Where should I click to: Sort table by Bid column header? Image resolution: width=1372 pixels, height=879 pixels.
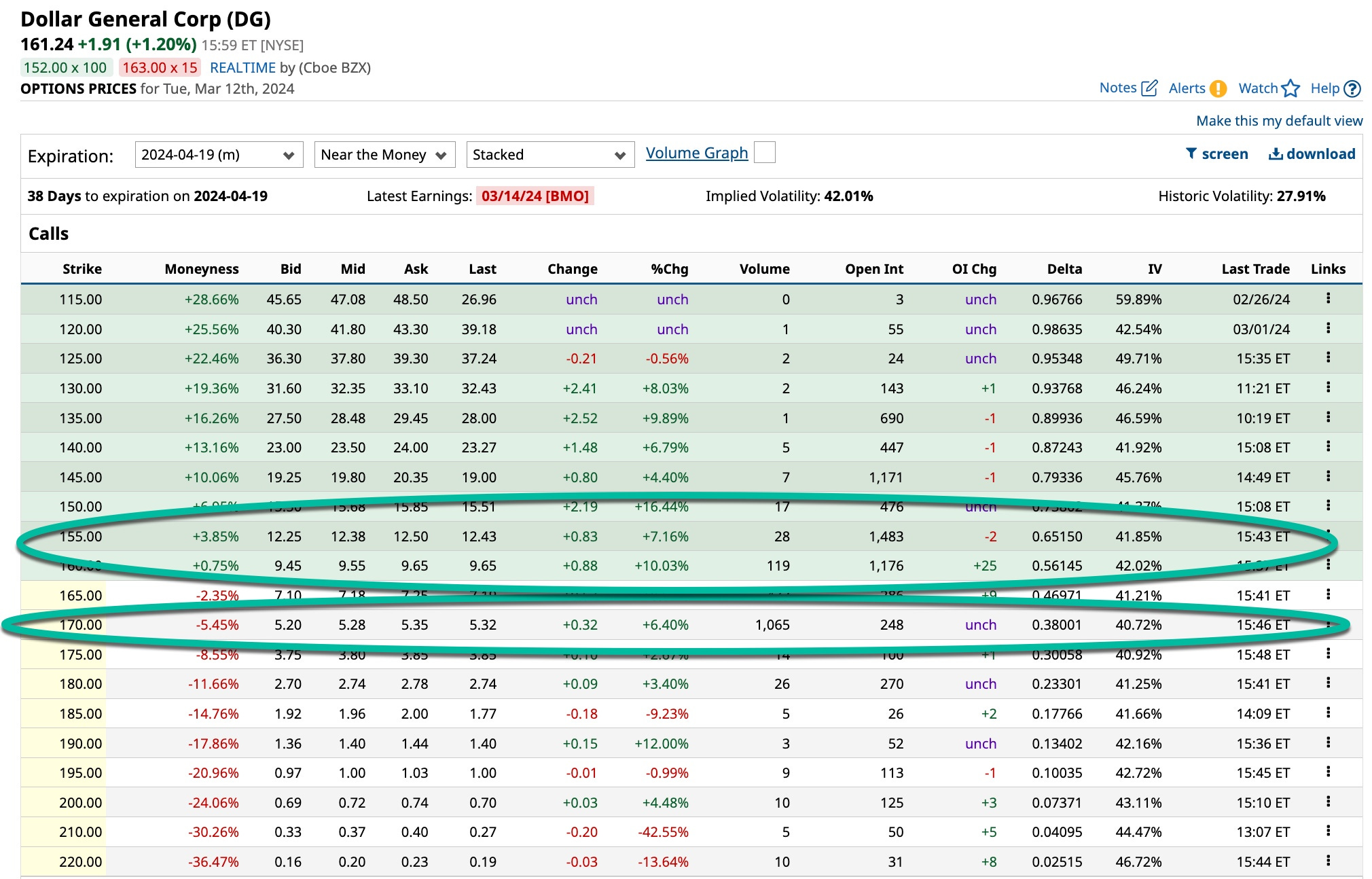(291, 269)
